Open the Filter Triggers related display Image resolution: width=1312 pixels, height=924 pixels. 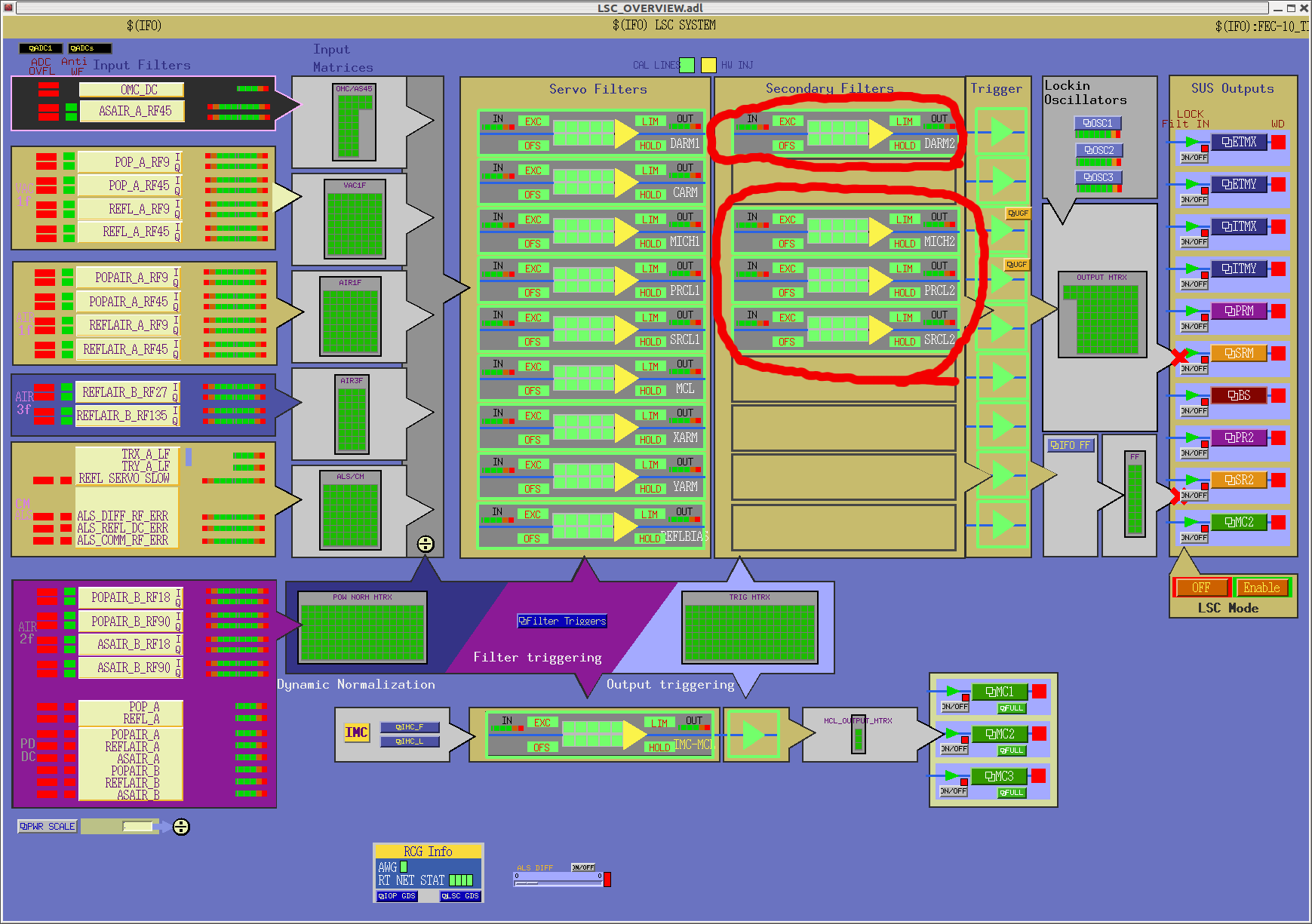coord(562,621)
